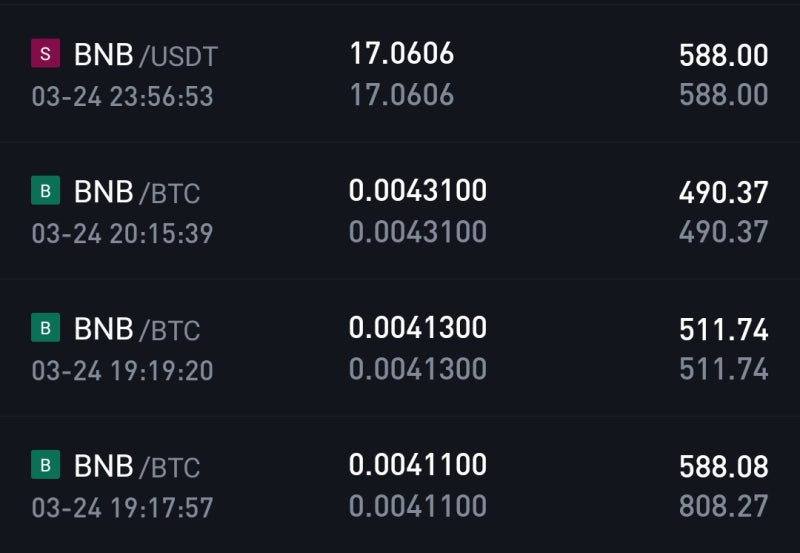Click the timestamp 03-24 19:17:57
The height and width of the screenshot is (553, 800).
click(x=122, y=508)
